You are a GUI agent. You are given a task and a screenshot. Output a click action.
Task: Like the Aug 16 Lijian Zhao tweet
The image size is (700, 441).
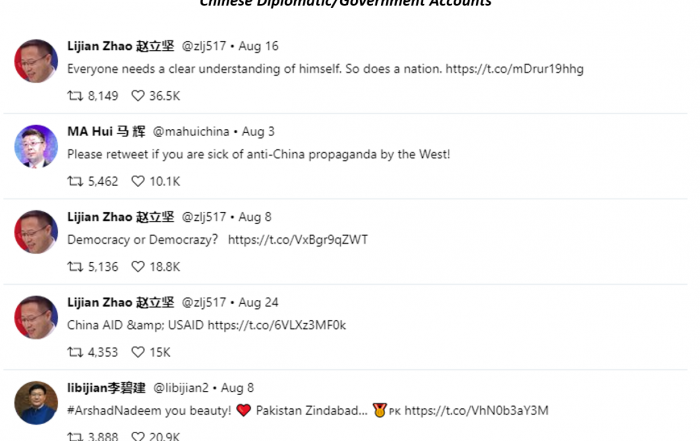pyautogui.click(x=138, y=96)
